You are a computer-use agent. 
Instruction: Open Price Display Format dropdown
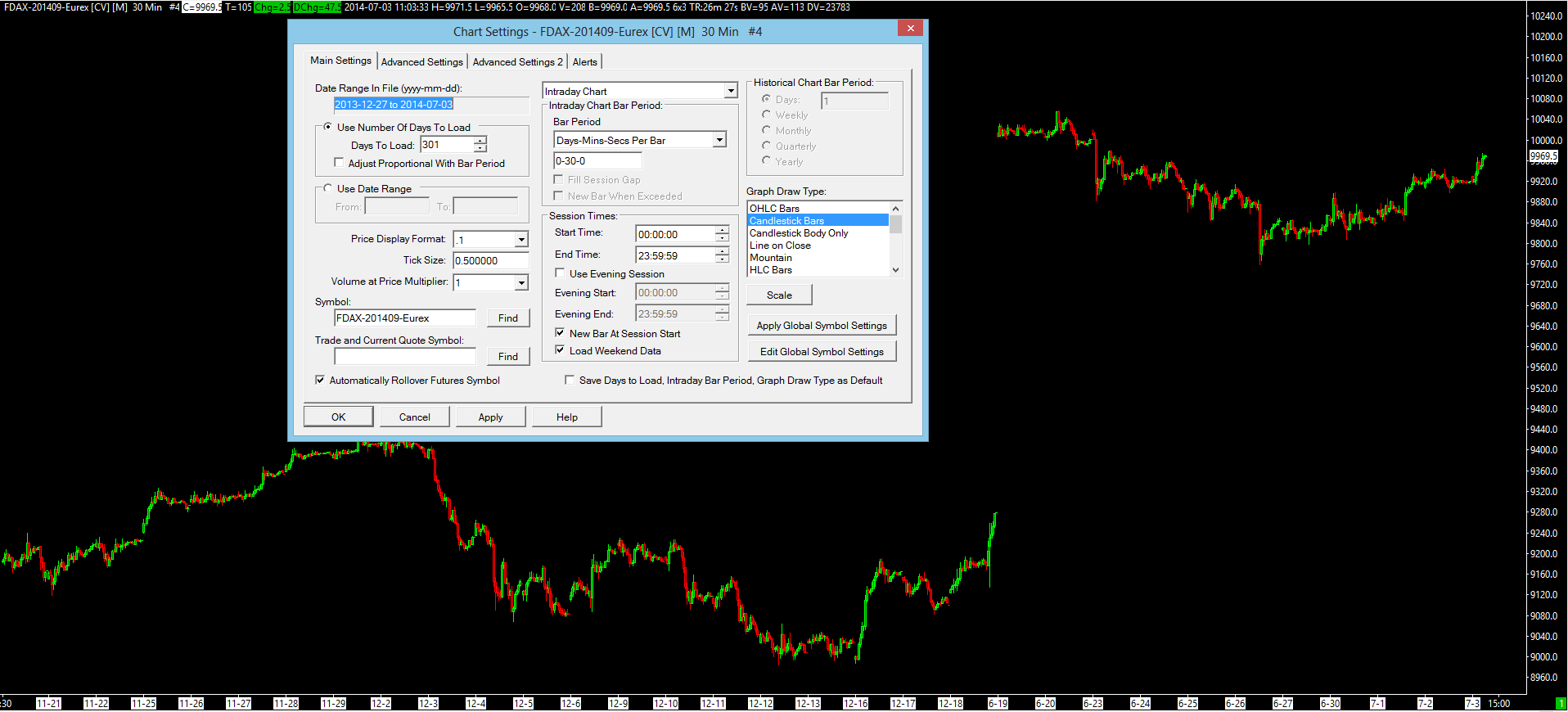pos(521,239)
